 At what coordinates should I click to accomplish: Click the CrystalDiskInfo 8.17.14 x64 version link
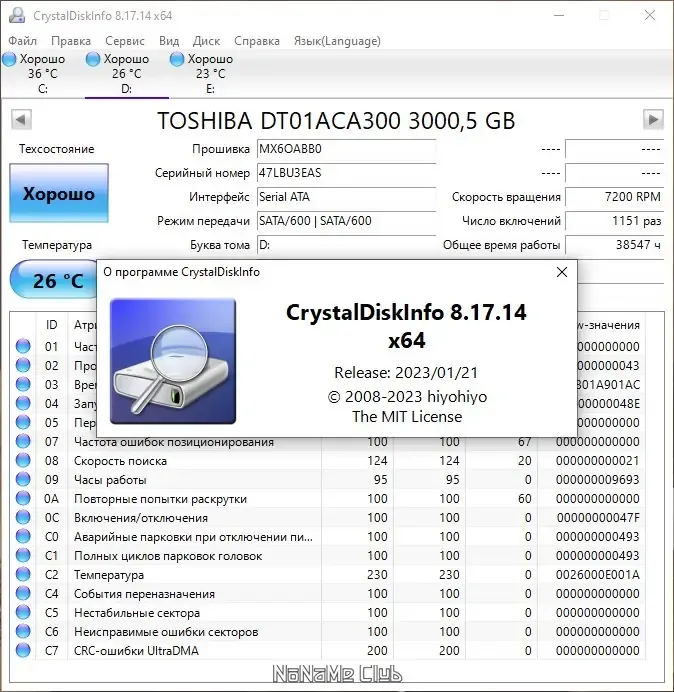(x=406, y=326)
